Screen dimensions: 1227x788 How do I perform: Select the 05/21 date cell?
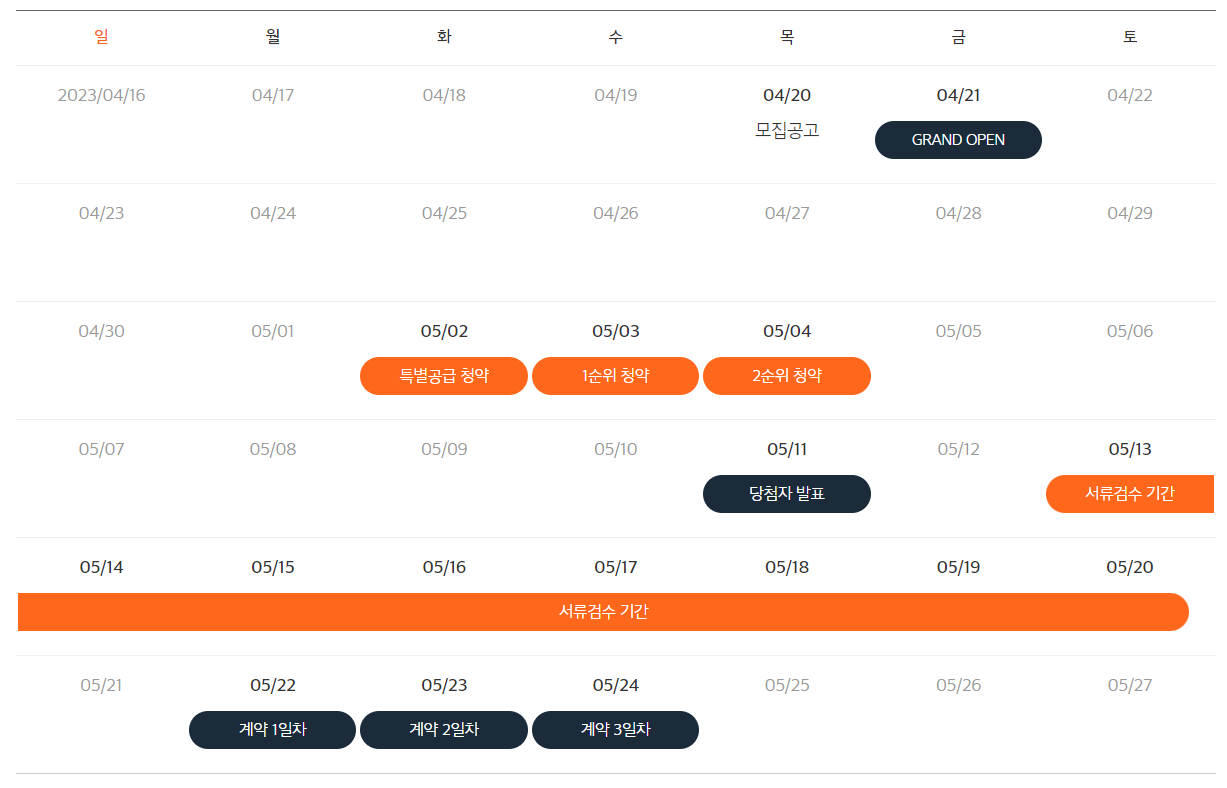[x=100, y=685]
